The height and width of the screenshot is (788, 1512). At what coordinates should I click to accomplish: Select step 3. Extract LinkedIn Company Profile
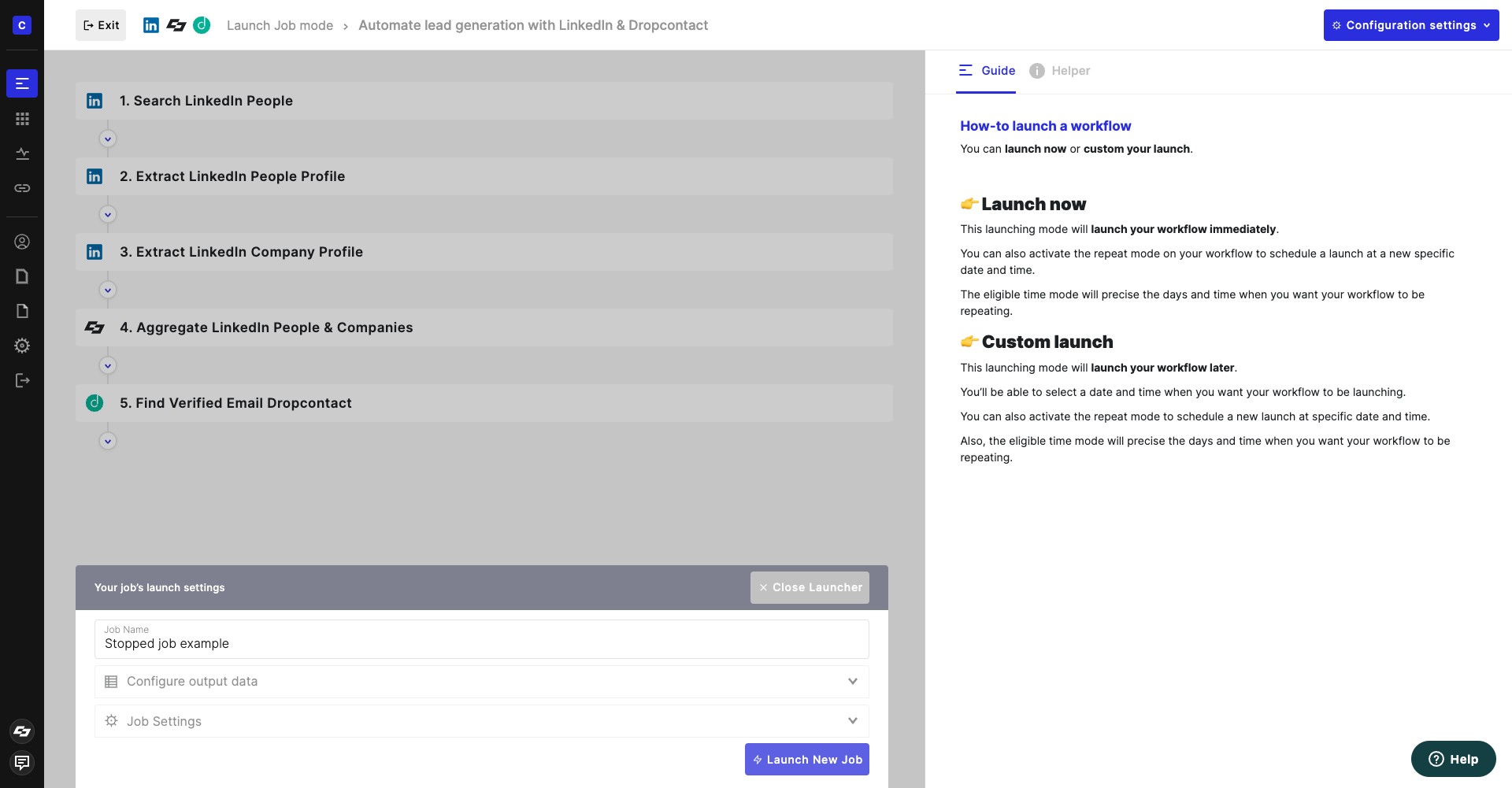tap(484, 252)
